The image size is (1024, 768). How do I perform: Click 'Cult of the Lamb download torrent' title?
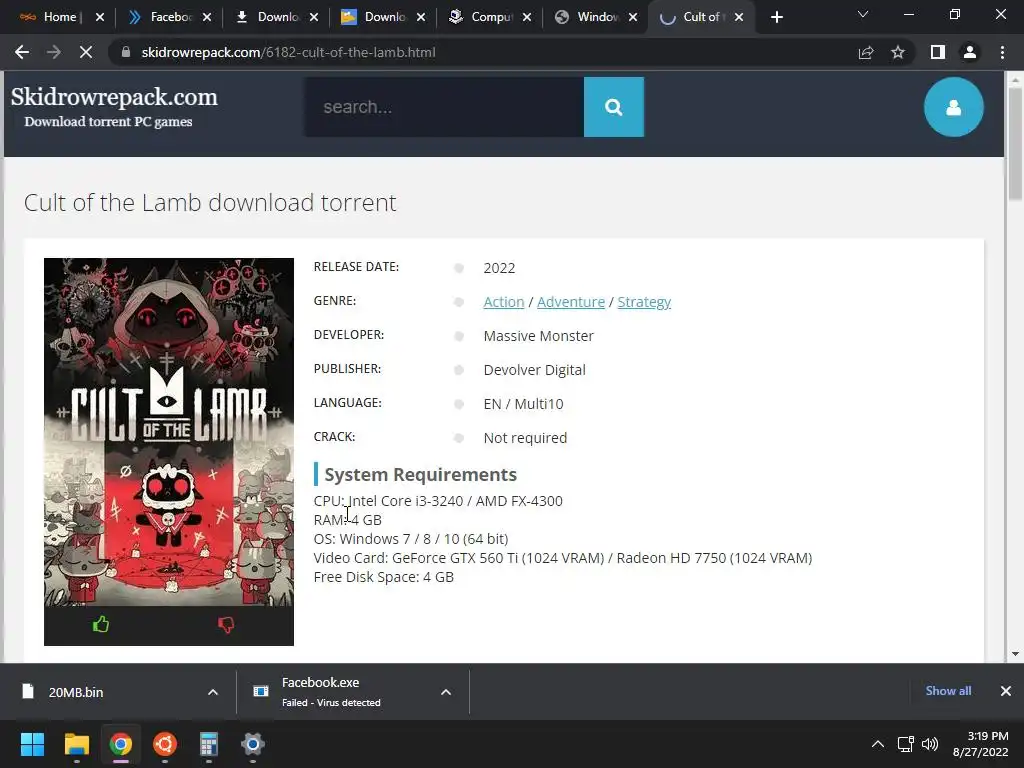pyautogui.click(x=210, y=202)
